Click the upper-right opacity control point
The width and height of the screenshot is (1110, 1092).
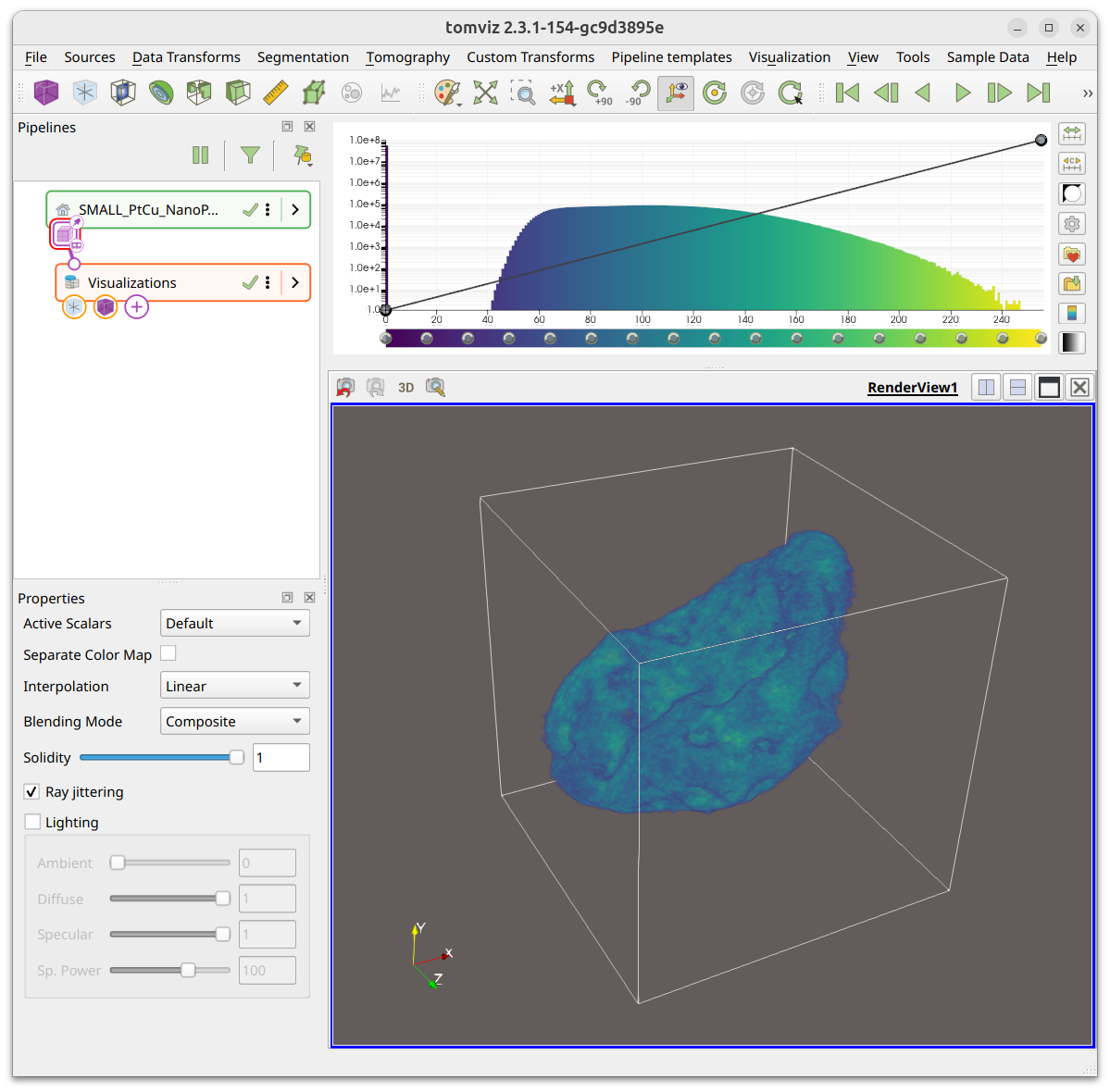[1041, 140]
